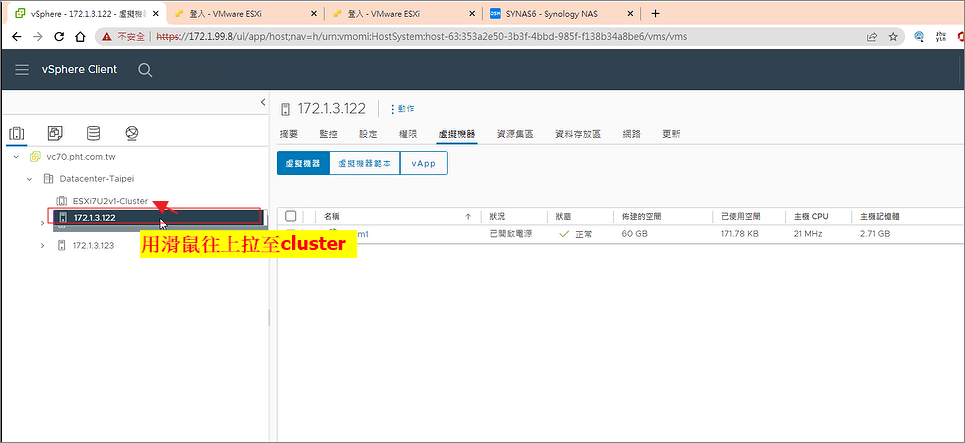Switch to the 網路 tab
Image resolution: width=965 pixels, height=443 pixels.
click(x=631, y=134)
